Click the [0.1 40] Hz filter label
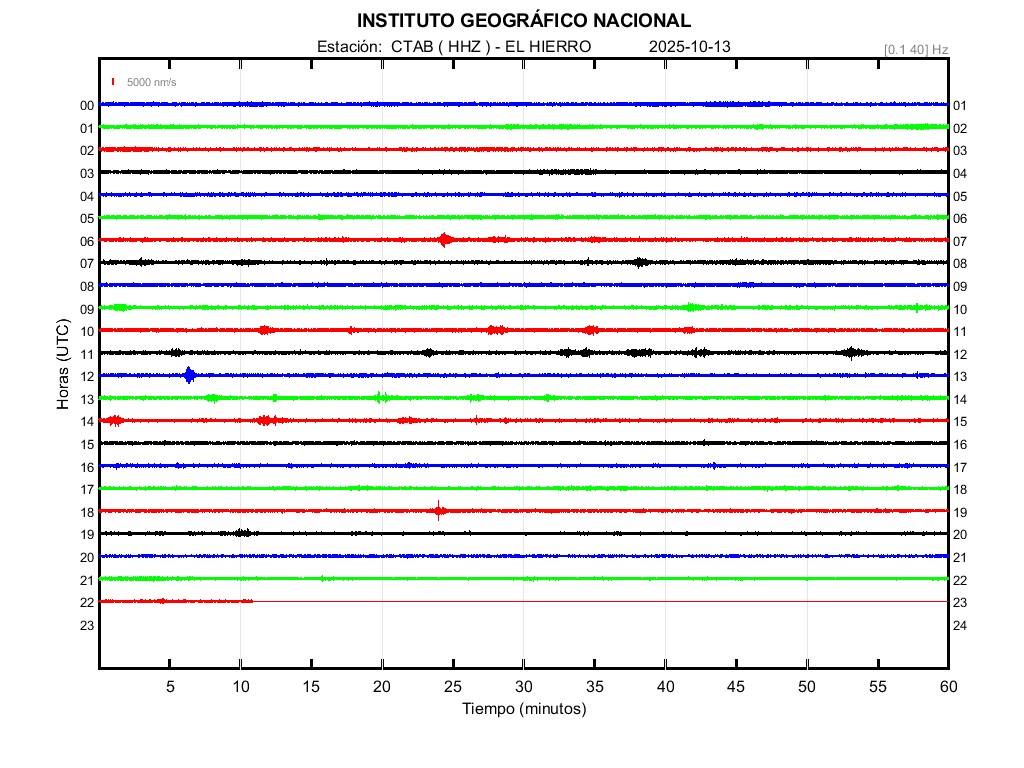This screenshot has width=1024, height=768. click(915, 49)
